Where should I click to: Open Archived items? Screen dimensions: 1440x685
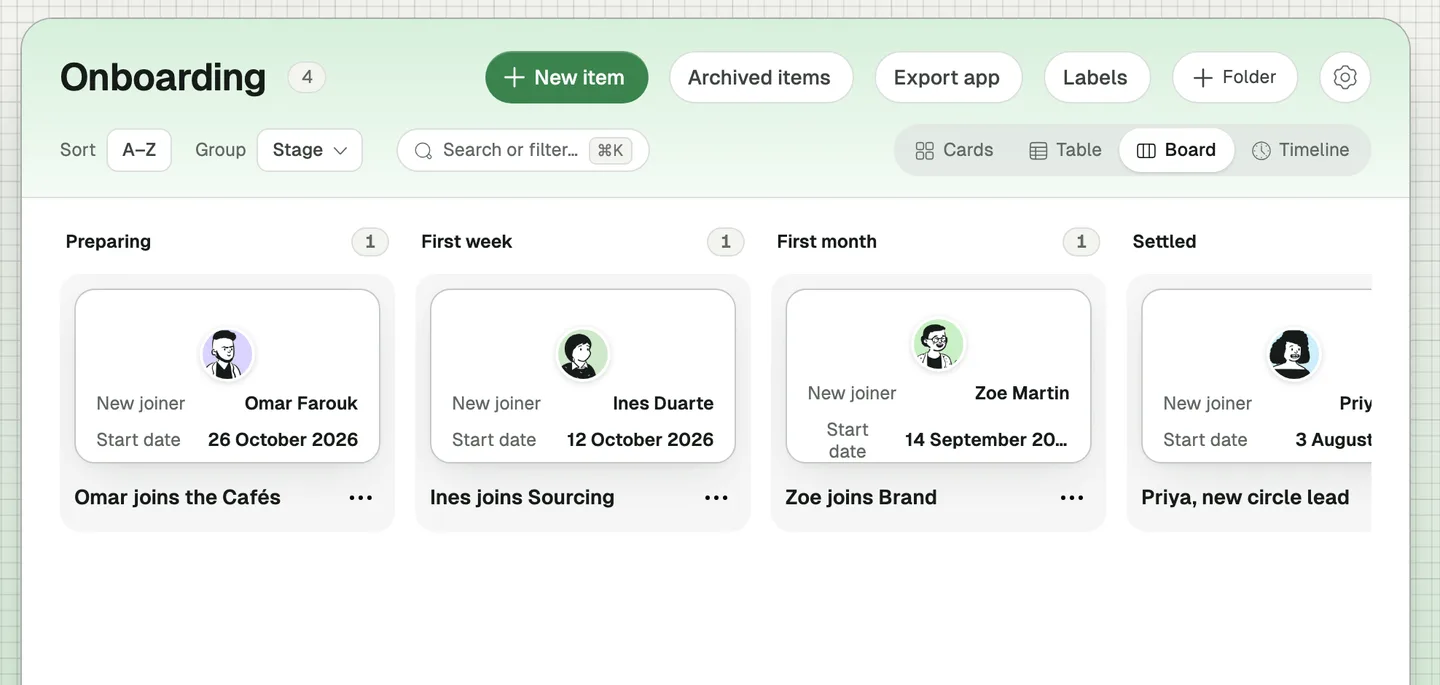pos(760,77)
